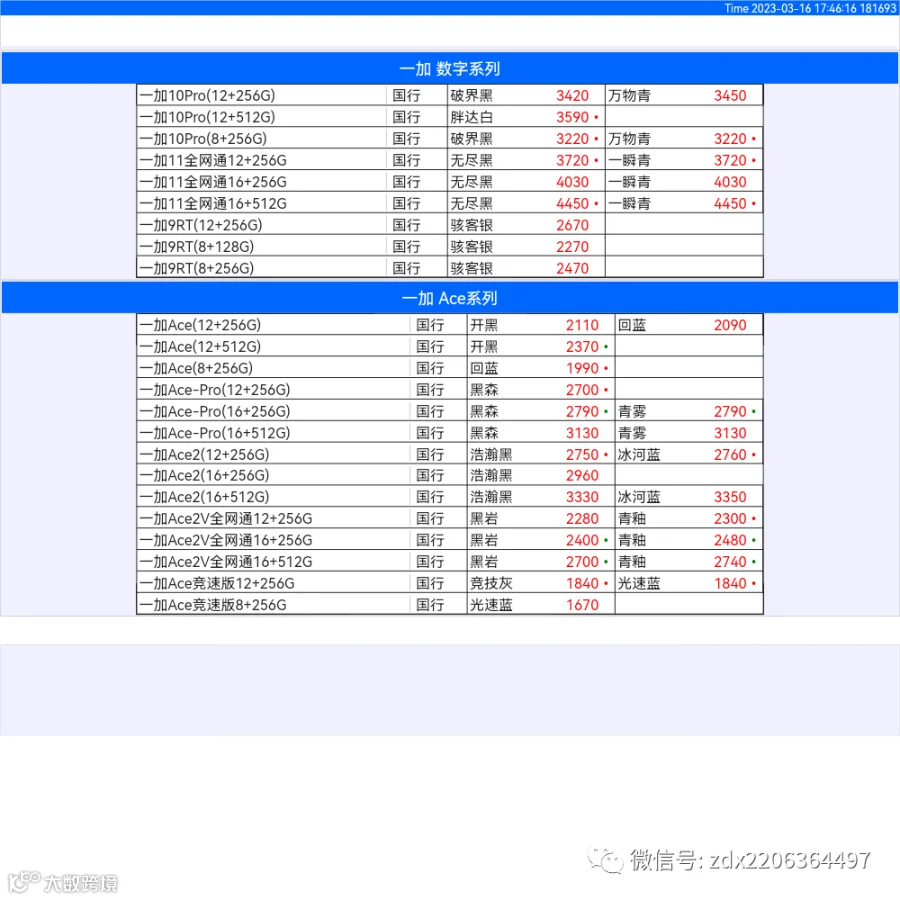Select the '一加11全网通12+256G' model cell
The width and height of the screenshot is (900, 900).
(262, 160)
